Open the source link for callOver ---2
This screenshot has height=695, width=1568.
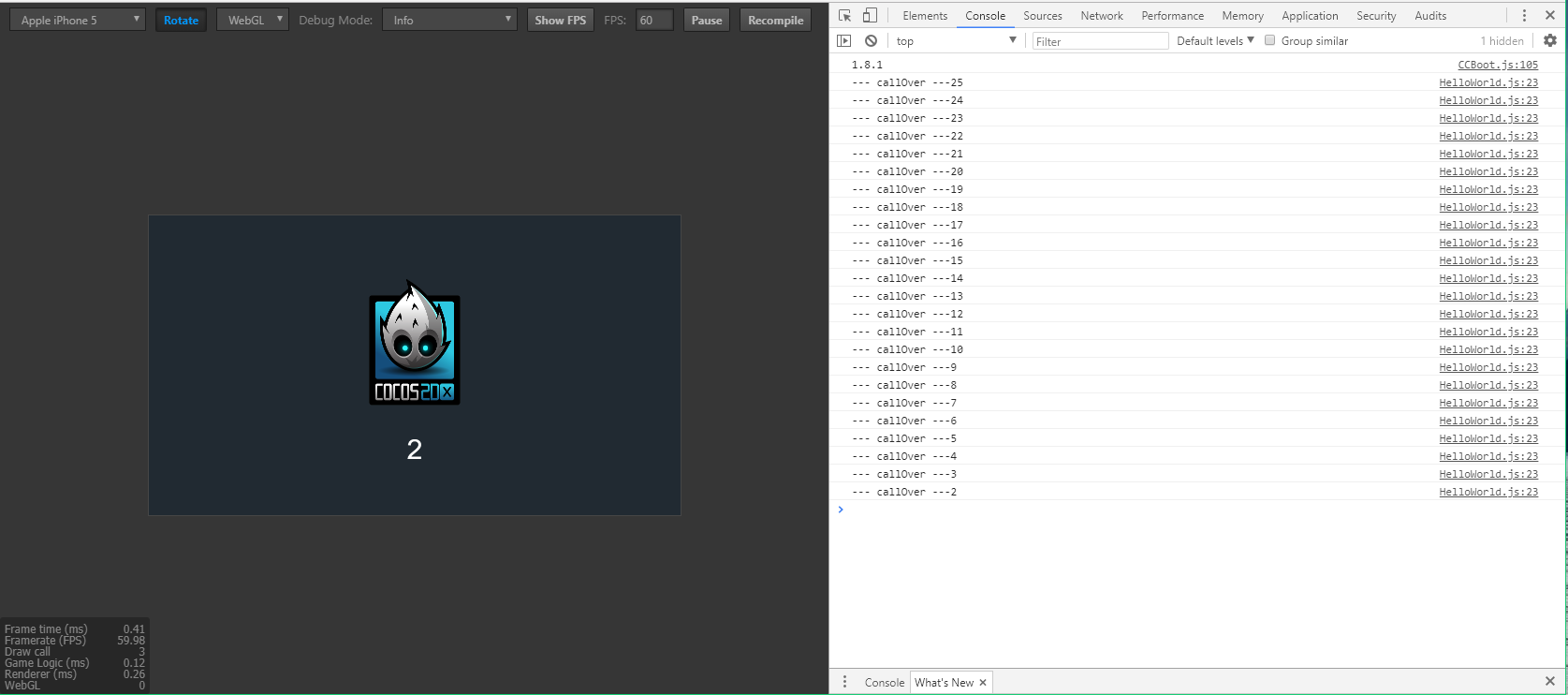[1488, 492]
